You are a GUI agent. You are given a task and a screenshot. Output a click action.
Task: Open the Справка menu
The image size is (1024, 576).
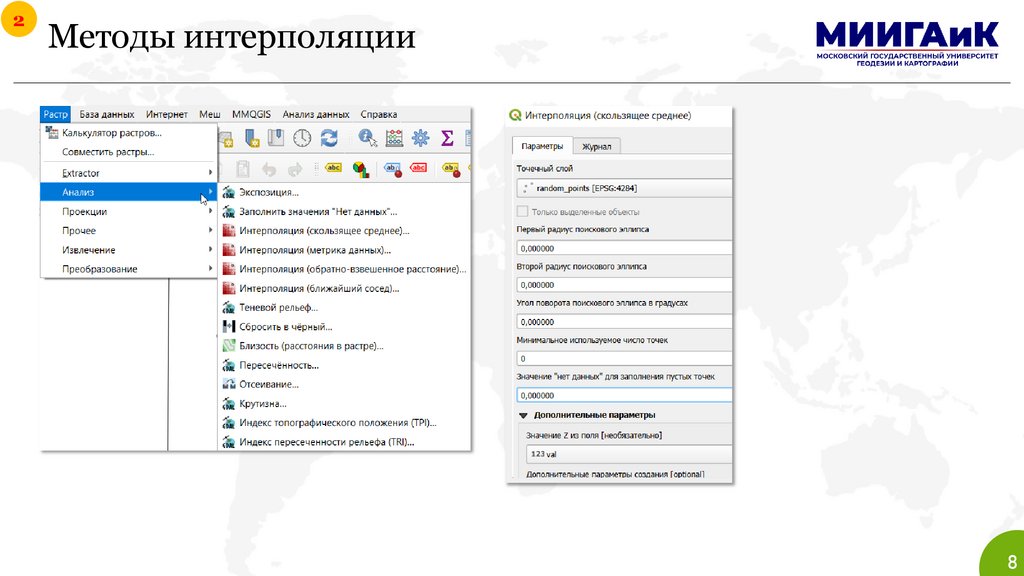click(x=379, y=114)
